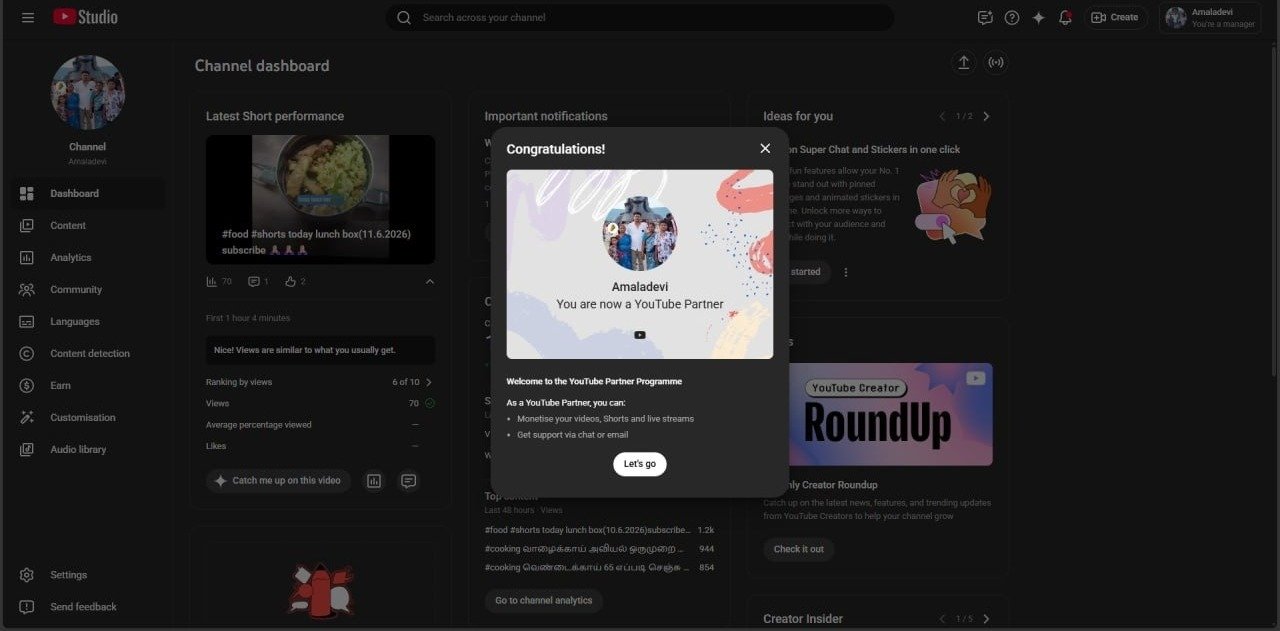The width and height of the screenshot is (1280, 631).
Task: Click the upload videos arrow icon
Action: [964, 62]
